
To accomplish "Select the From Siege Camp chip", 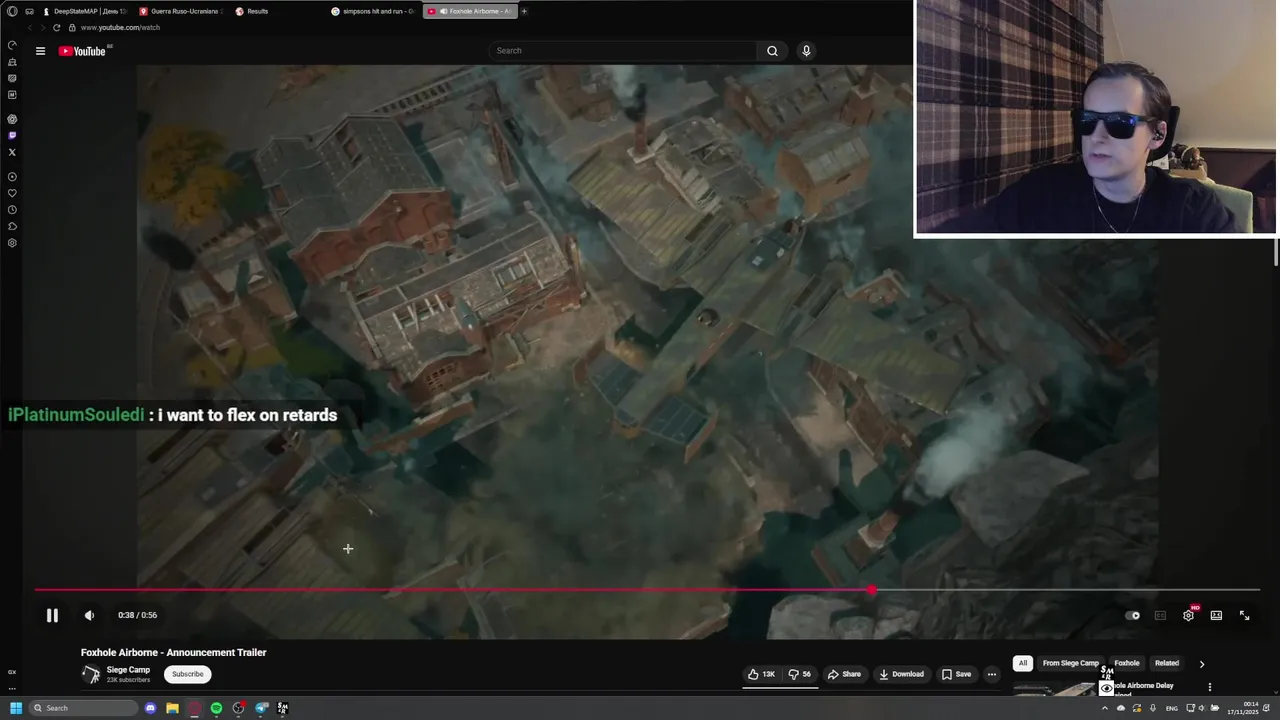I will (x=1070, y=663).
